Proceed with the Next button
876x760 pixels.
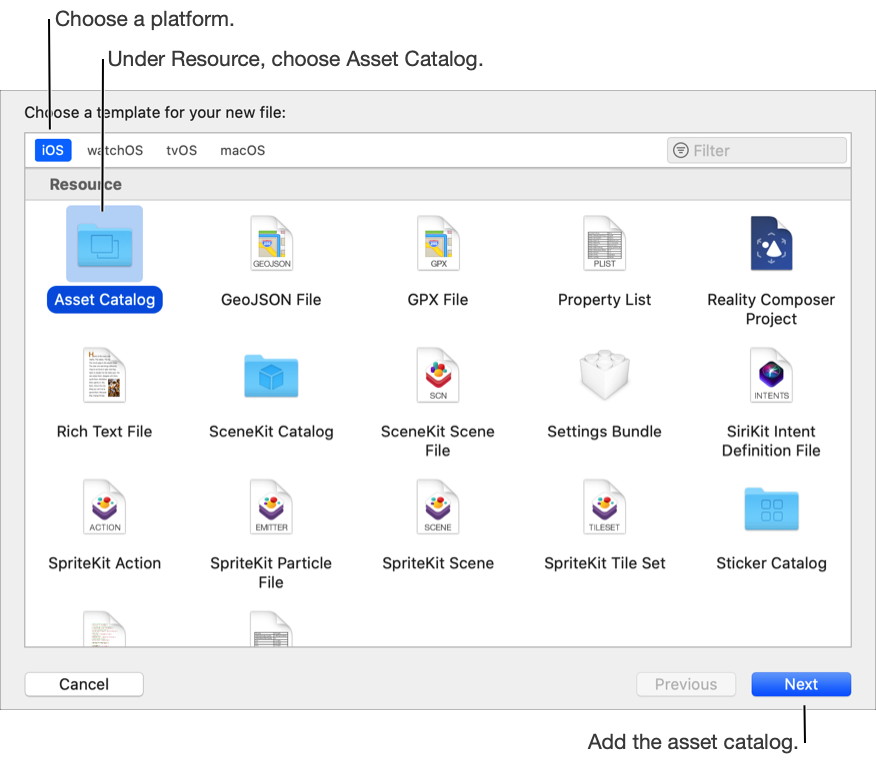tap(801, 684)
